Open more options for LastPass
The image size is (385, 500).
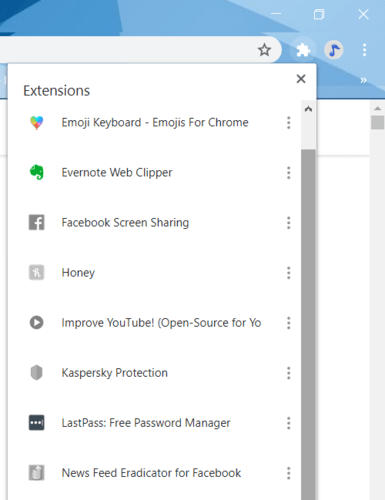(289, 423)
